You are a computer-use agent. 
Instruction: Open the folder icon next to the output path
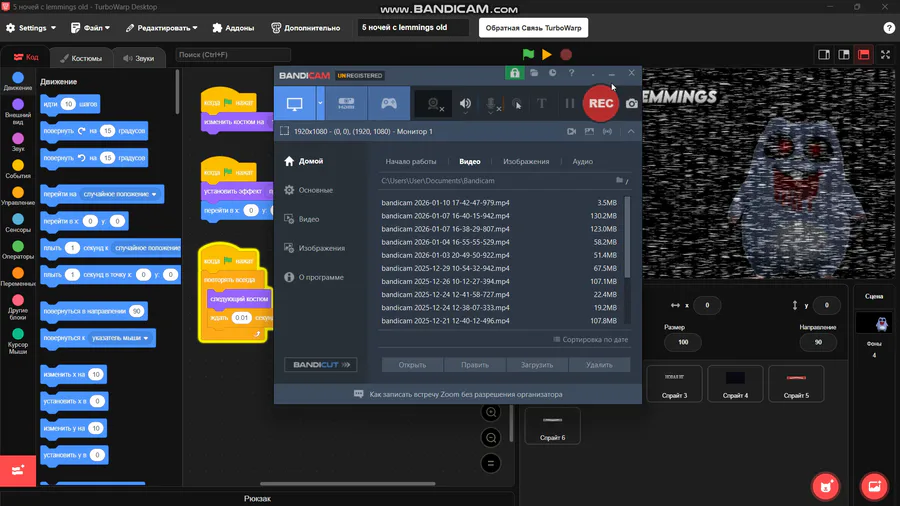pyautogui.click(x=620, y=180)
